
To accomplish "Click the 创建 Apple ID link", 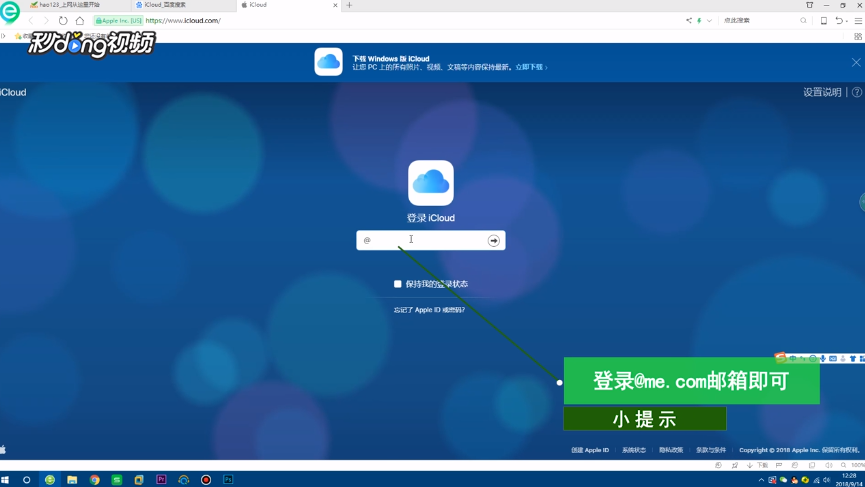I will 590,450.
